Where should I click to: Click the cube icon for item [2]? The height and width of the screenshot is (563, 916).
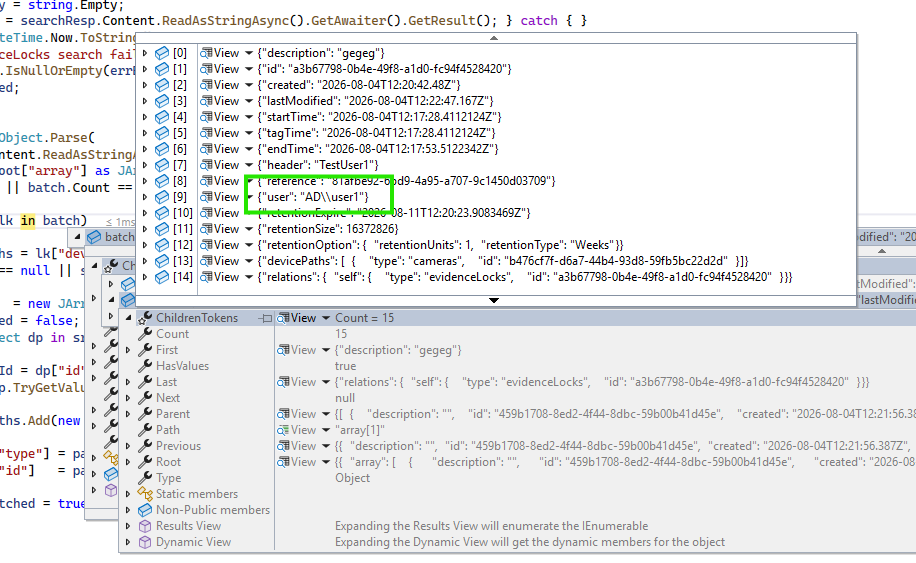click(x=162, y=85)
